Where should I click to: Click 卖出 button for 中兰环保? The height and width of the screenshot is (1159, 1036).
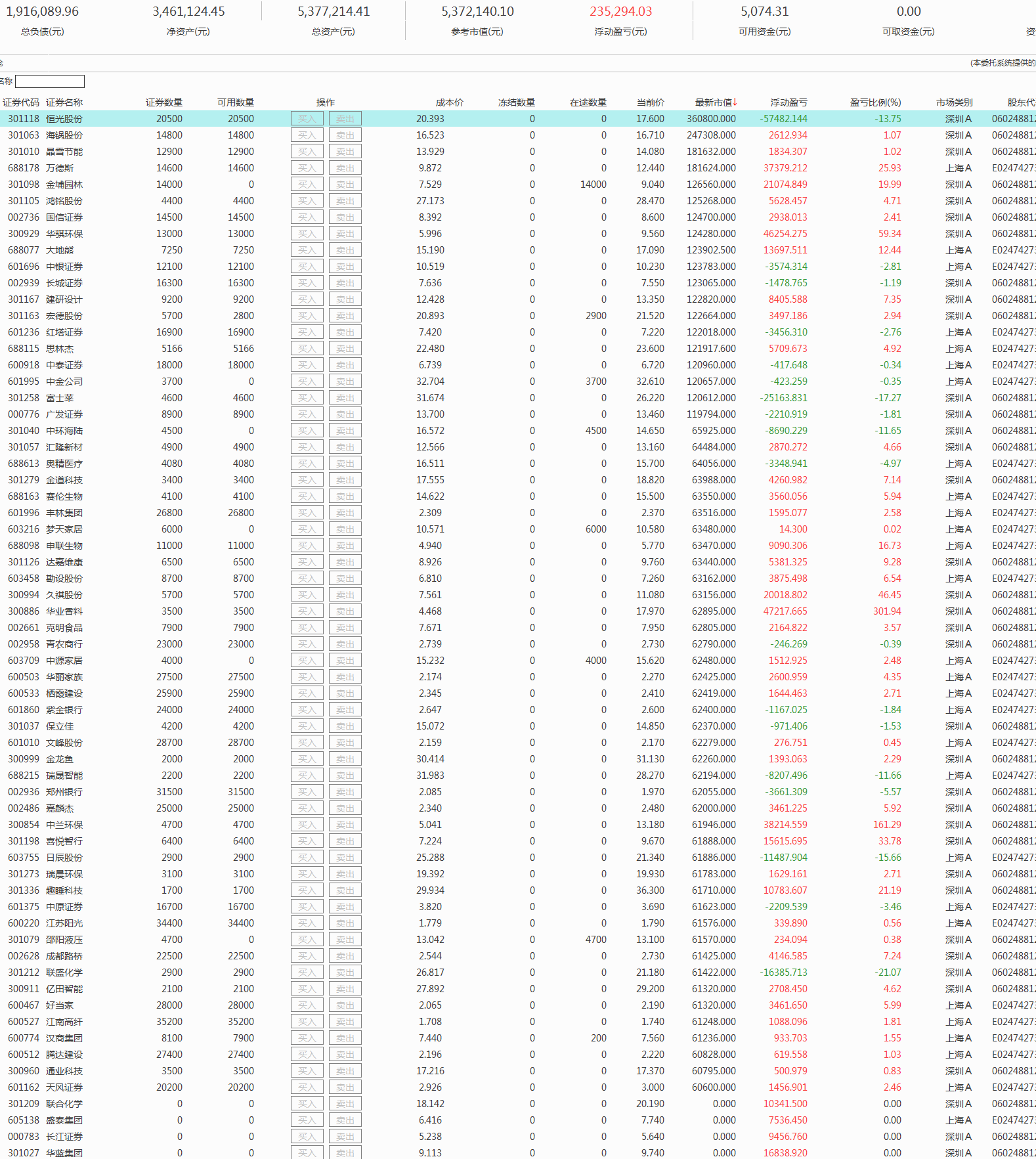345,825
